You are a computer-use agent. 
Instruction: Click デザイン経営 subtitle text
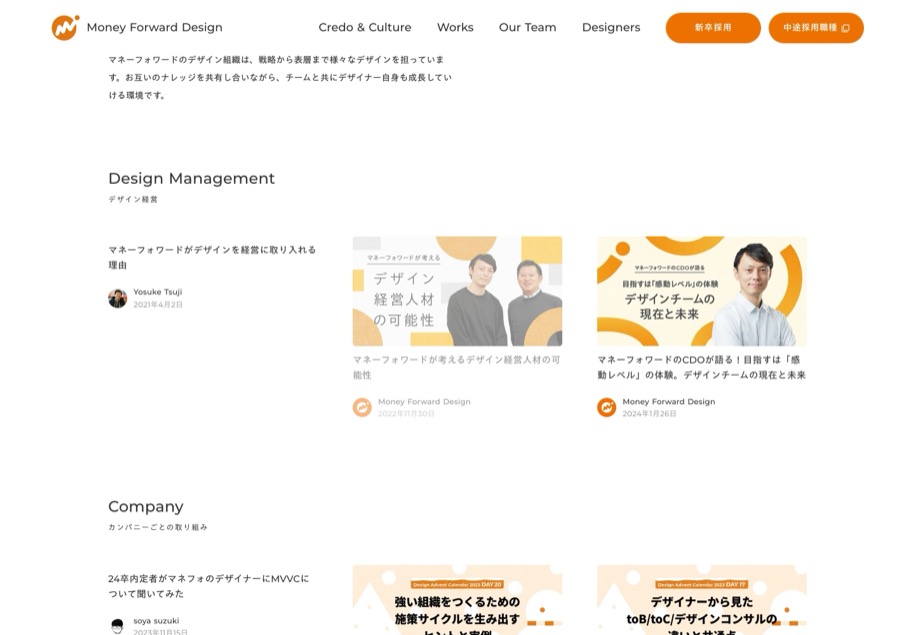pos(133,200)
